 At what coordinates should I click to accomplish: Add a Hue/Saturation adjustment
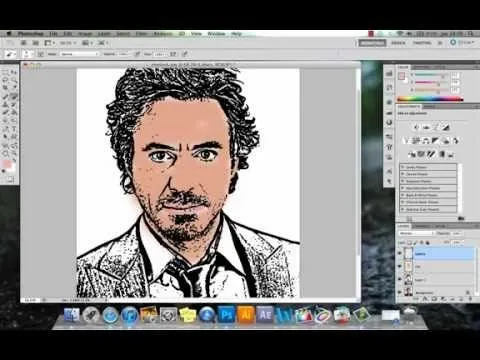[x=417, y=141]
